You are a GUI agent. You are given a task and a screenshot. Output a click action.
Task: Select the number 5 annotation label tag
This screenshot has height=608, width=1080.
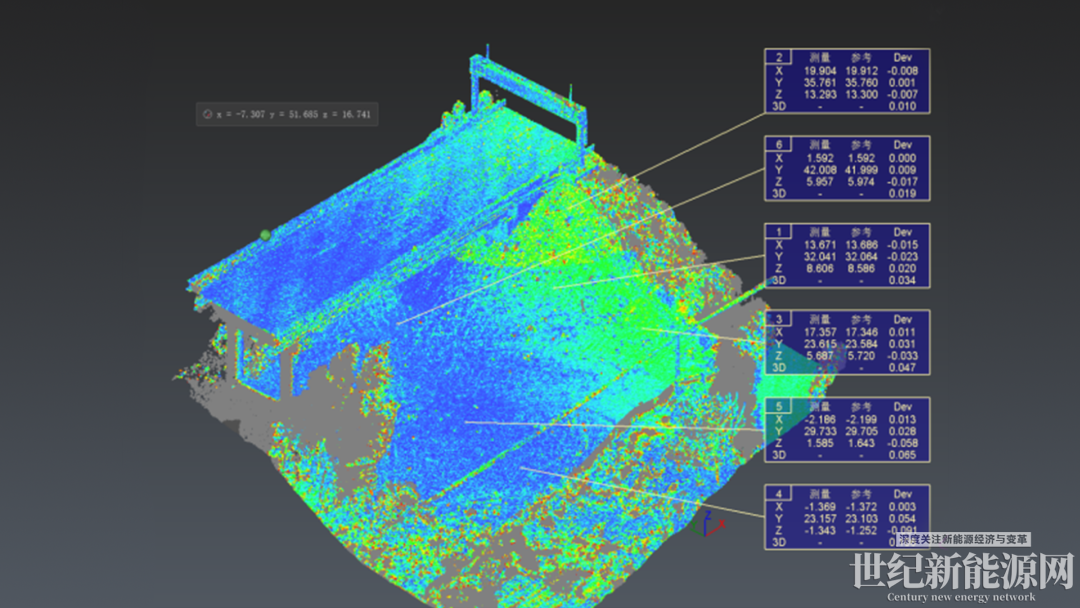pyautogui.click(x=780, y=406)
